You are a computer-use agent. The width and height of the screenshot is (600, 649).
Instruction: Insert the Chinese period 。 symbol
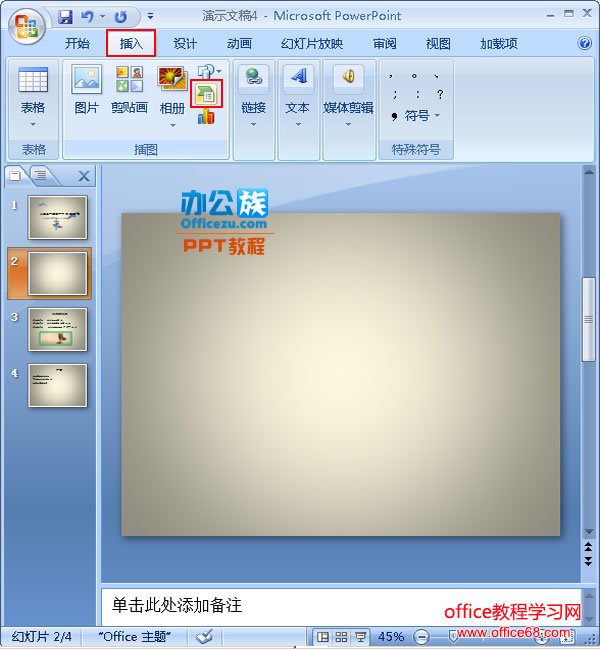pyautogui.click(x=414, y=76)
